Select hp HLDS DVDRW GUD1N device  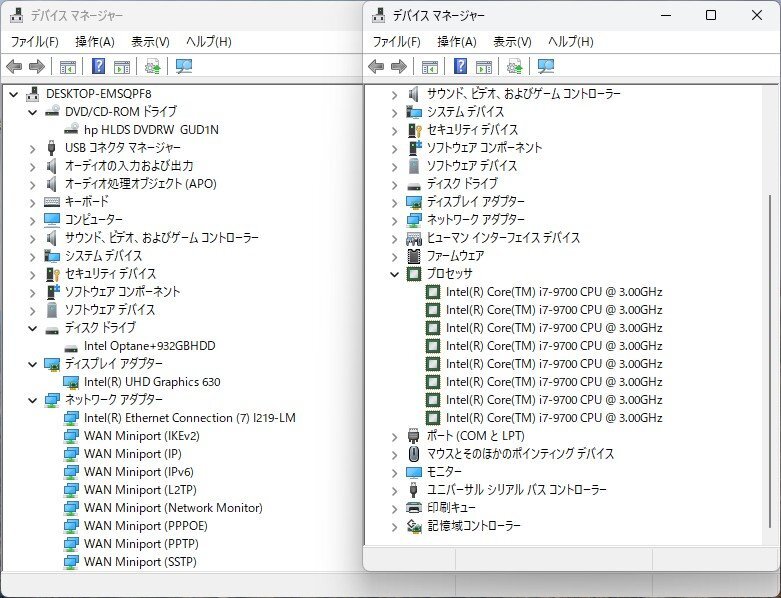[x=151, y=129]
